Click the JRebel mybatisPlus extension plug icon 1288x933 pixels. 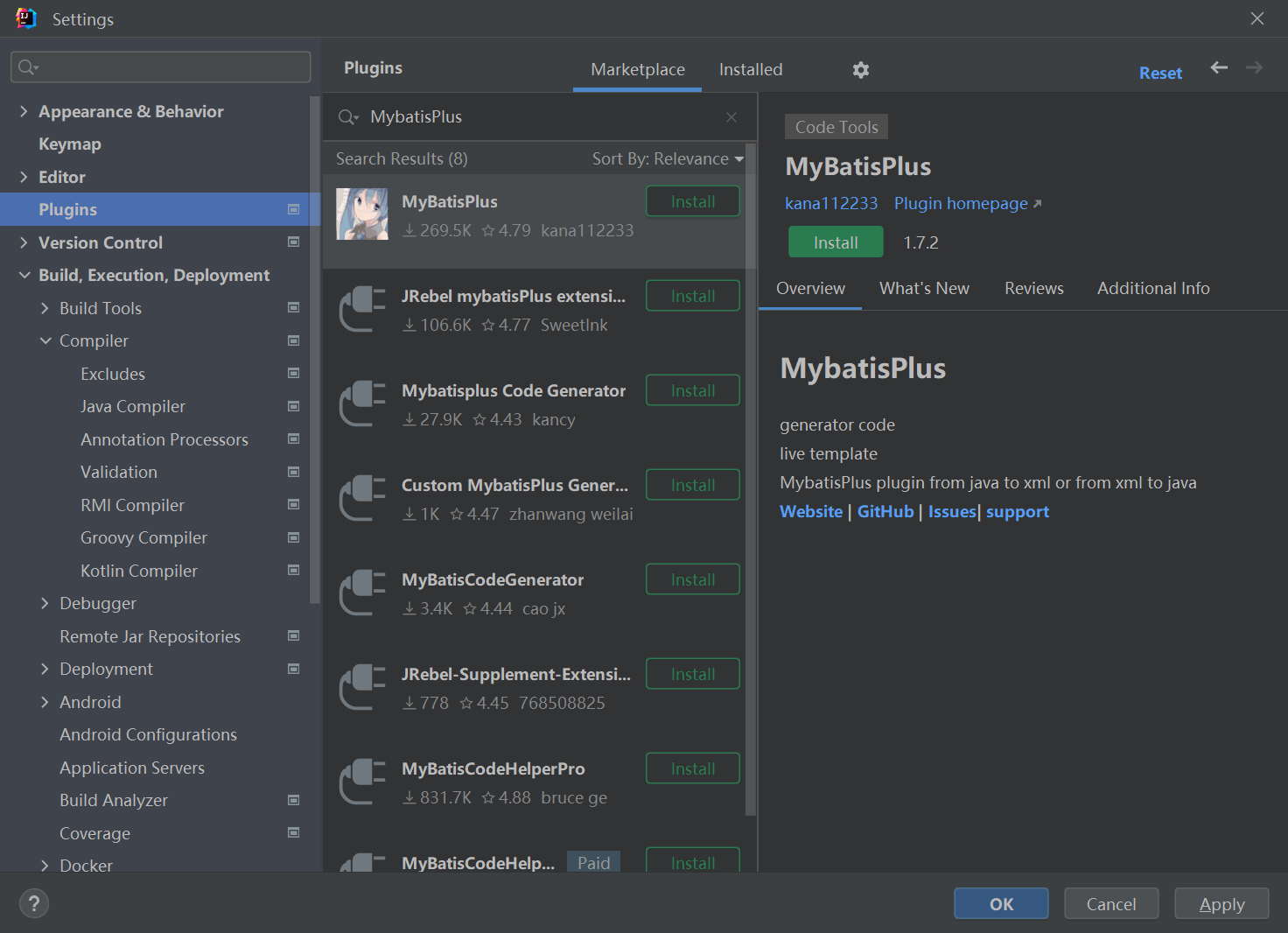(x=362, y=308)
